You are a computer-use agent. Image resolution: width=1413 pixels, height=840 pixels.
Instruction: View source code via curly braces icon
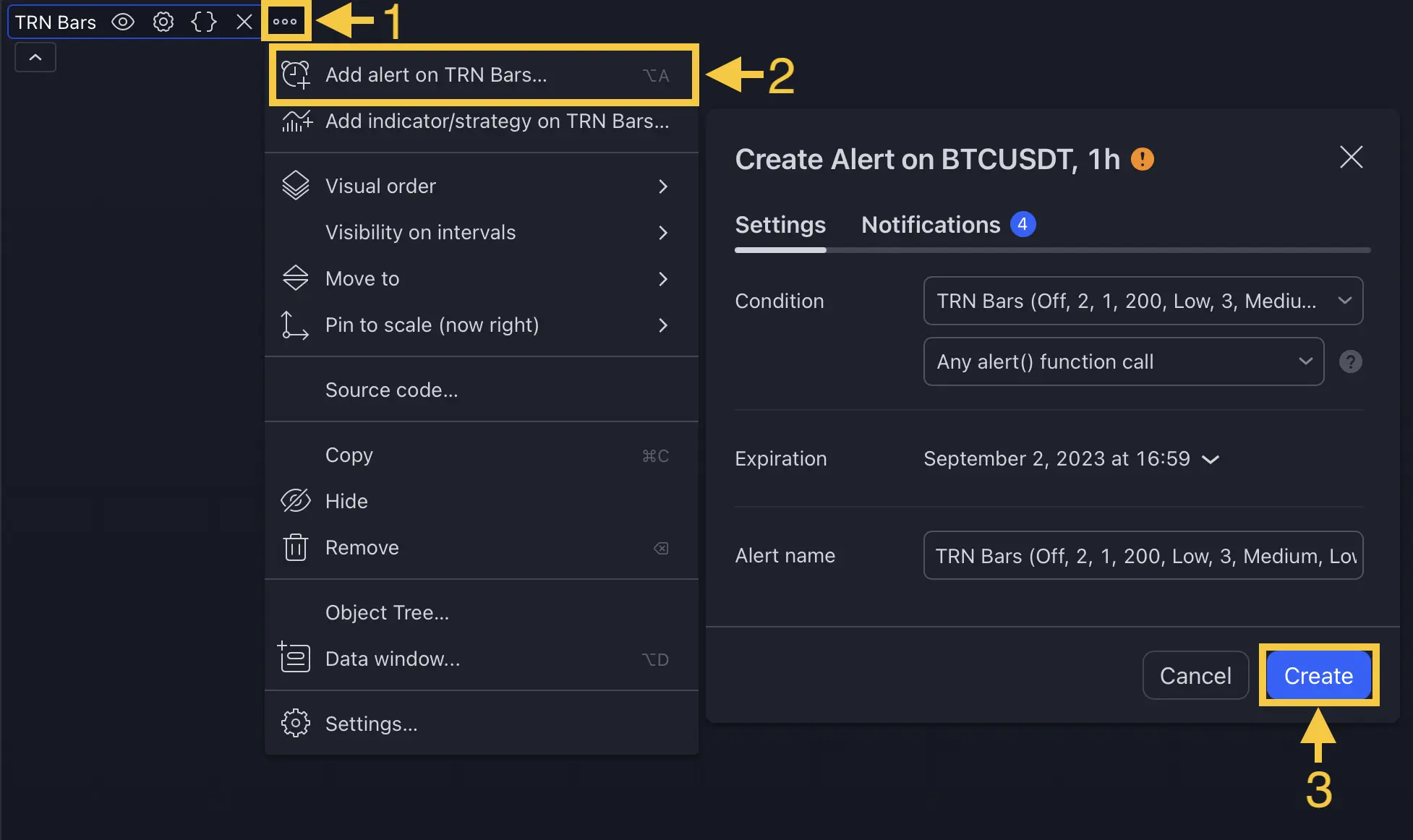[203, 22]
